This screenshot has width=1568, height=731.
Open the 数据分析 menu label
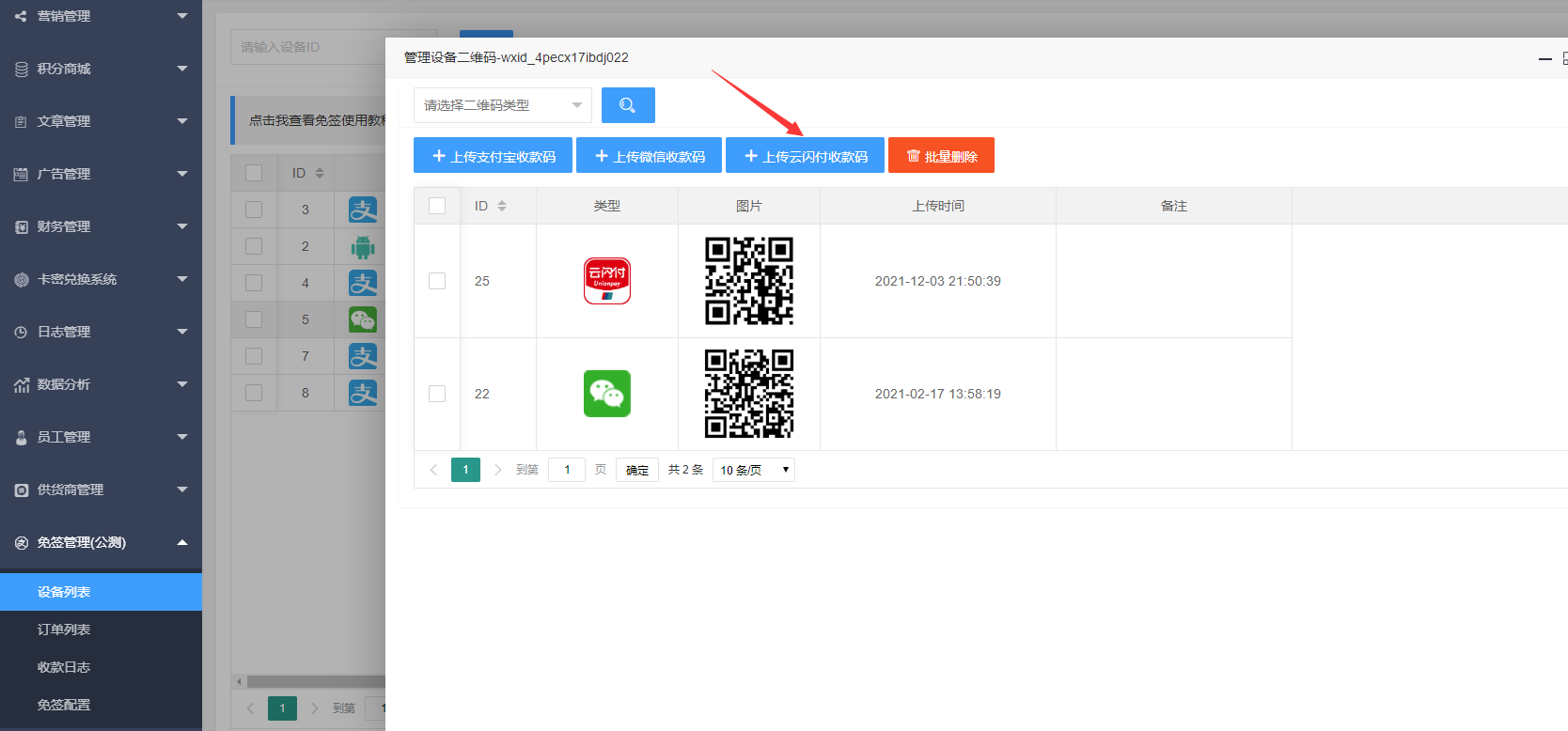(64, 384)
